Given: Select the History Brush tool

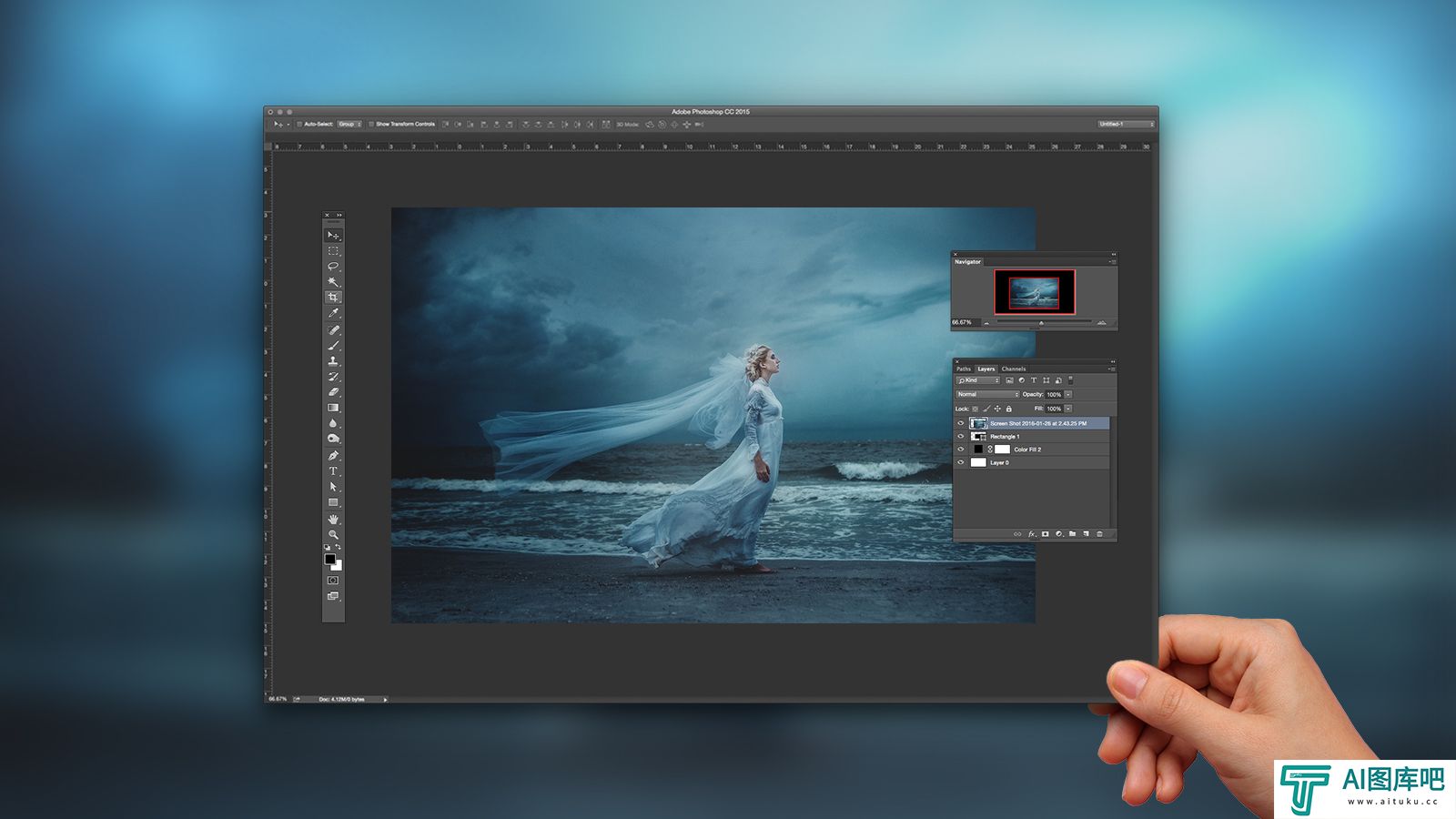Looking at the screenshot, I should (x=333, y=376).
